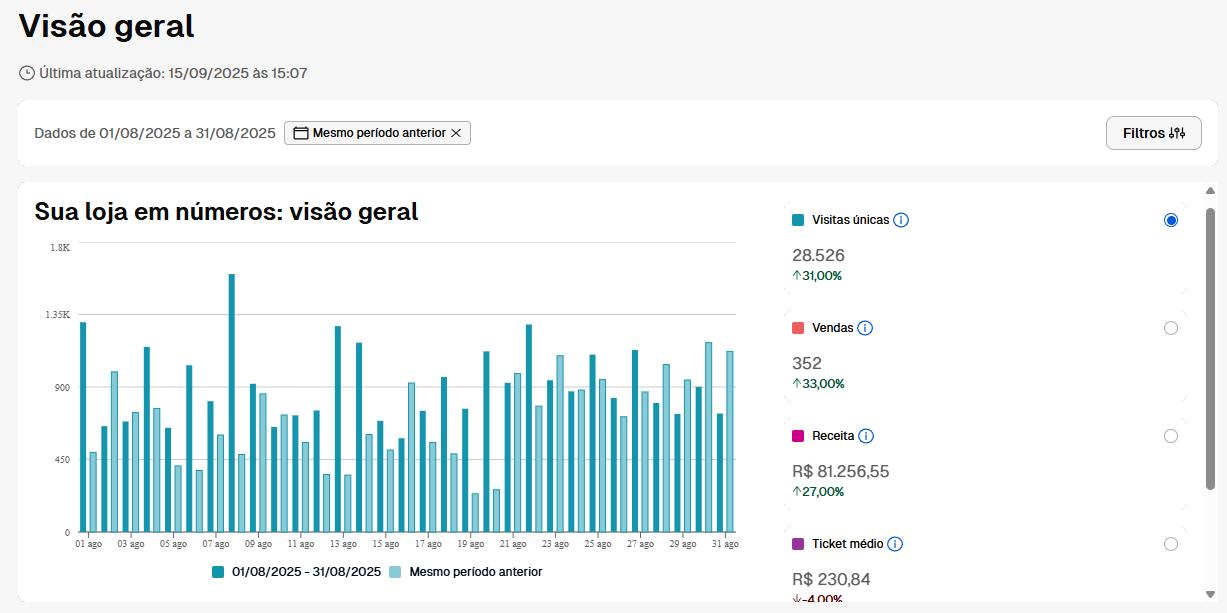Click the teal Visitas únicas color swatch

coord(798,220)
